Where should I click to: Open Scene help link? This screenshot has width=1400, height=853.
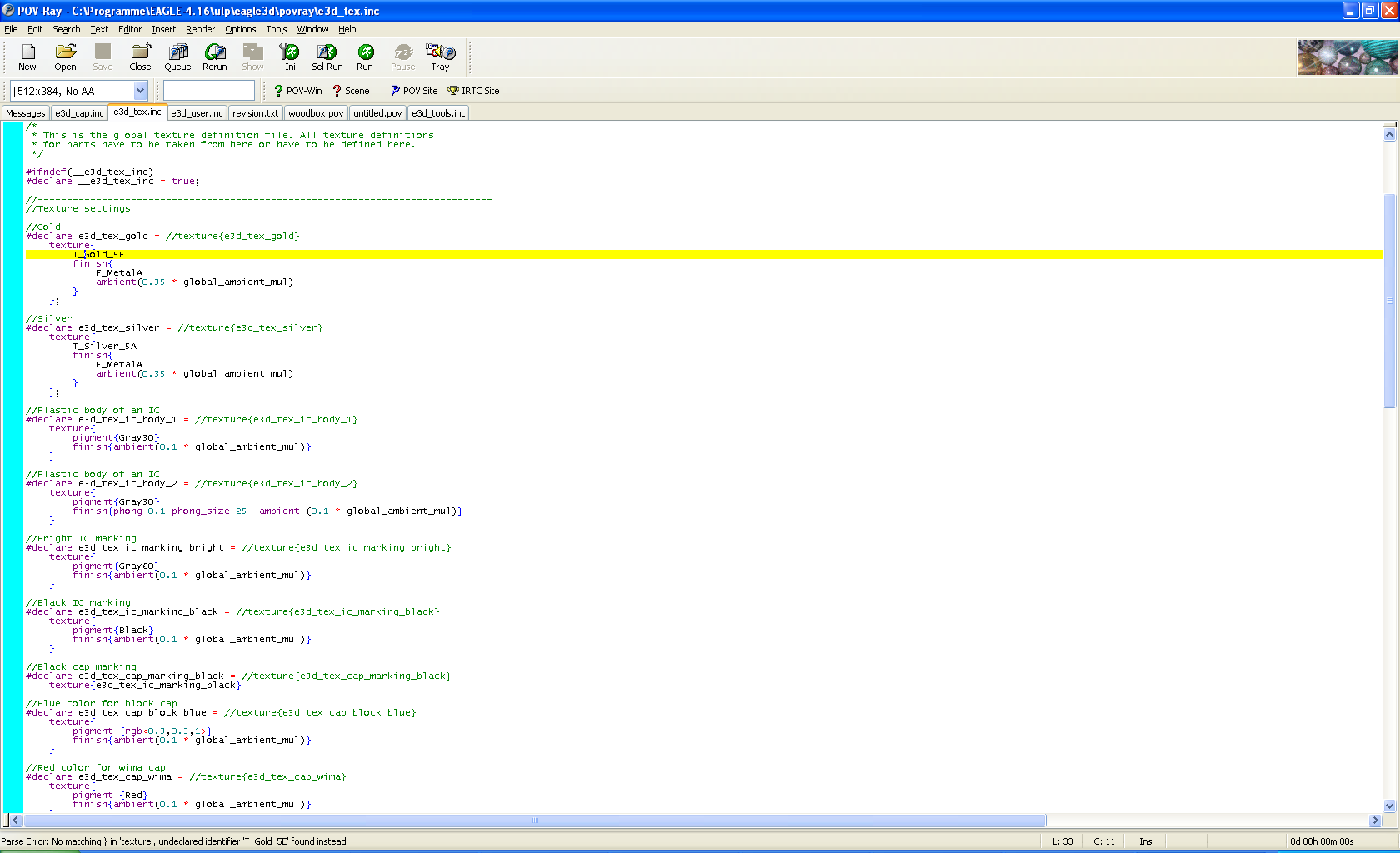click(x=351, y=91)
